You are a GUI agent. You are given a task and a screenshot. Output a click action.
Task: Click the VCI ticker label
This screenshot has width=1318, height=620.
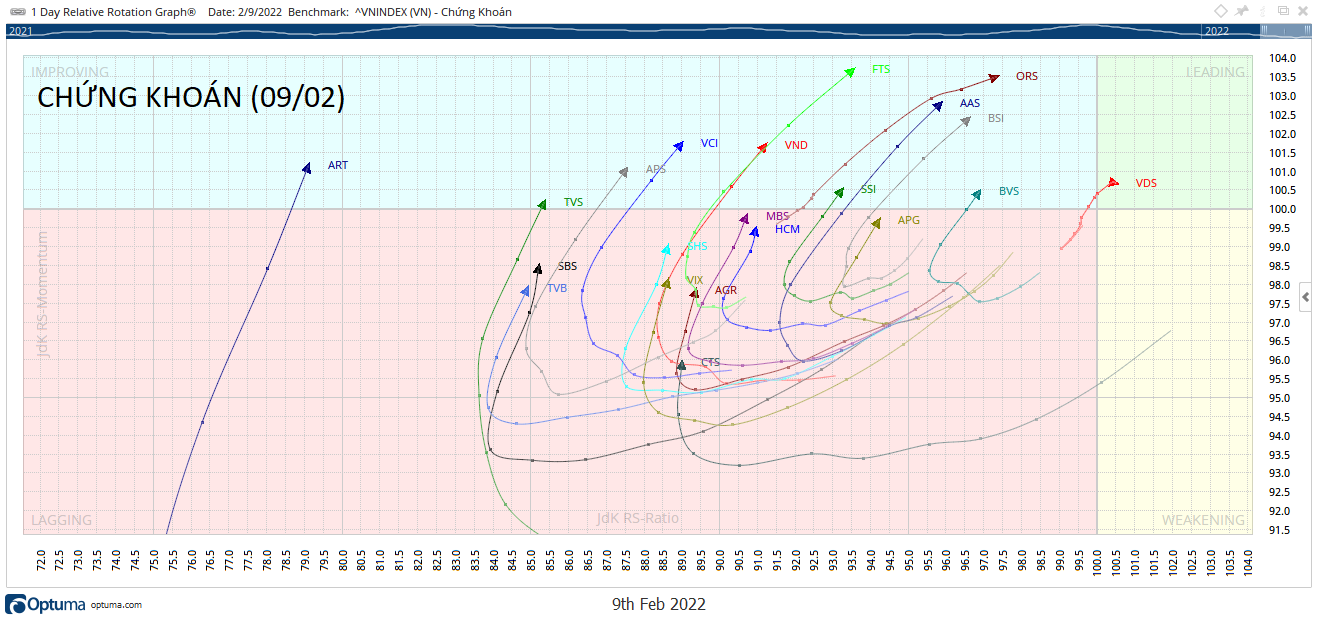[709, 143]
